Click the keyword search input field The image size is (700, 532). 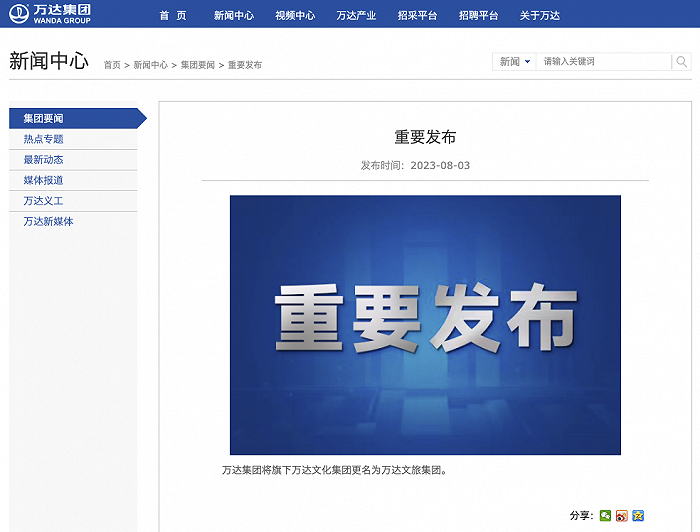coord(603,62)
